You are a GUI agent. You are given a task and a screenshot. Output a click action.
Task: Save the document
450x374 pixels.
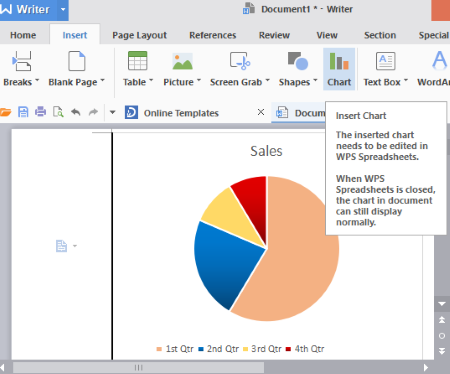coord(23,112)
